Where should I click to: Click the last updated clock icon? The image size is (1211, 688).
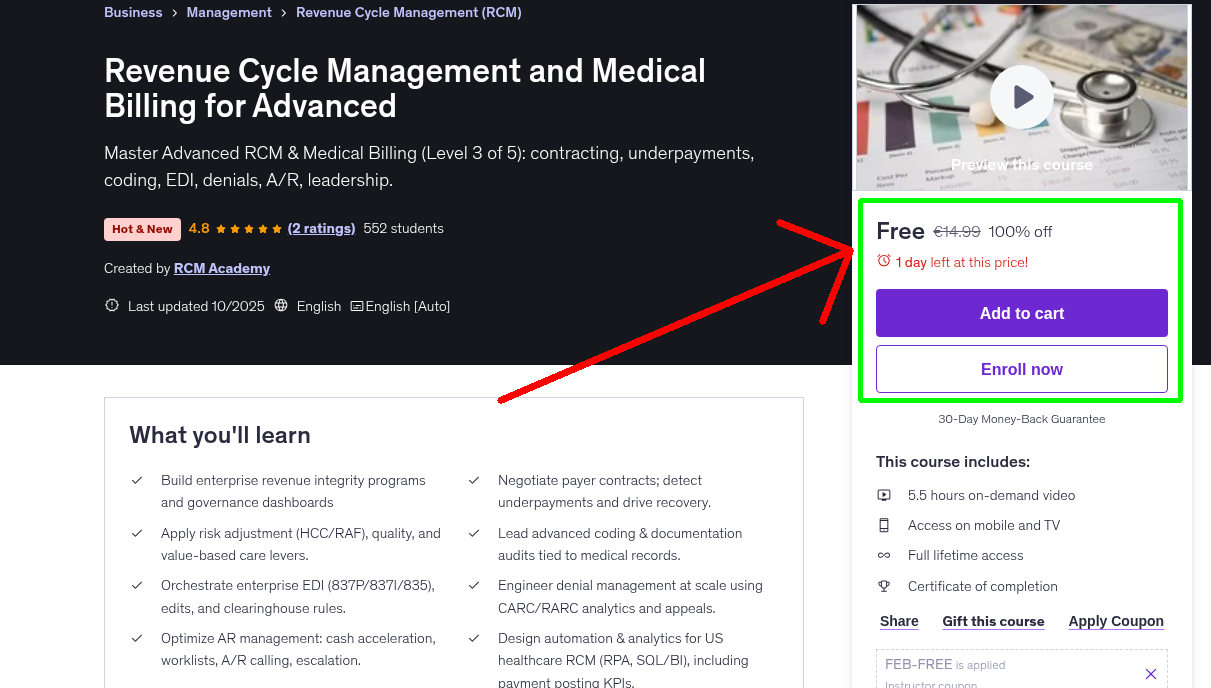tap(111, 305)
